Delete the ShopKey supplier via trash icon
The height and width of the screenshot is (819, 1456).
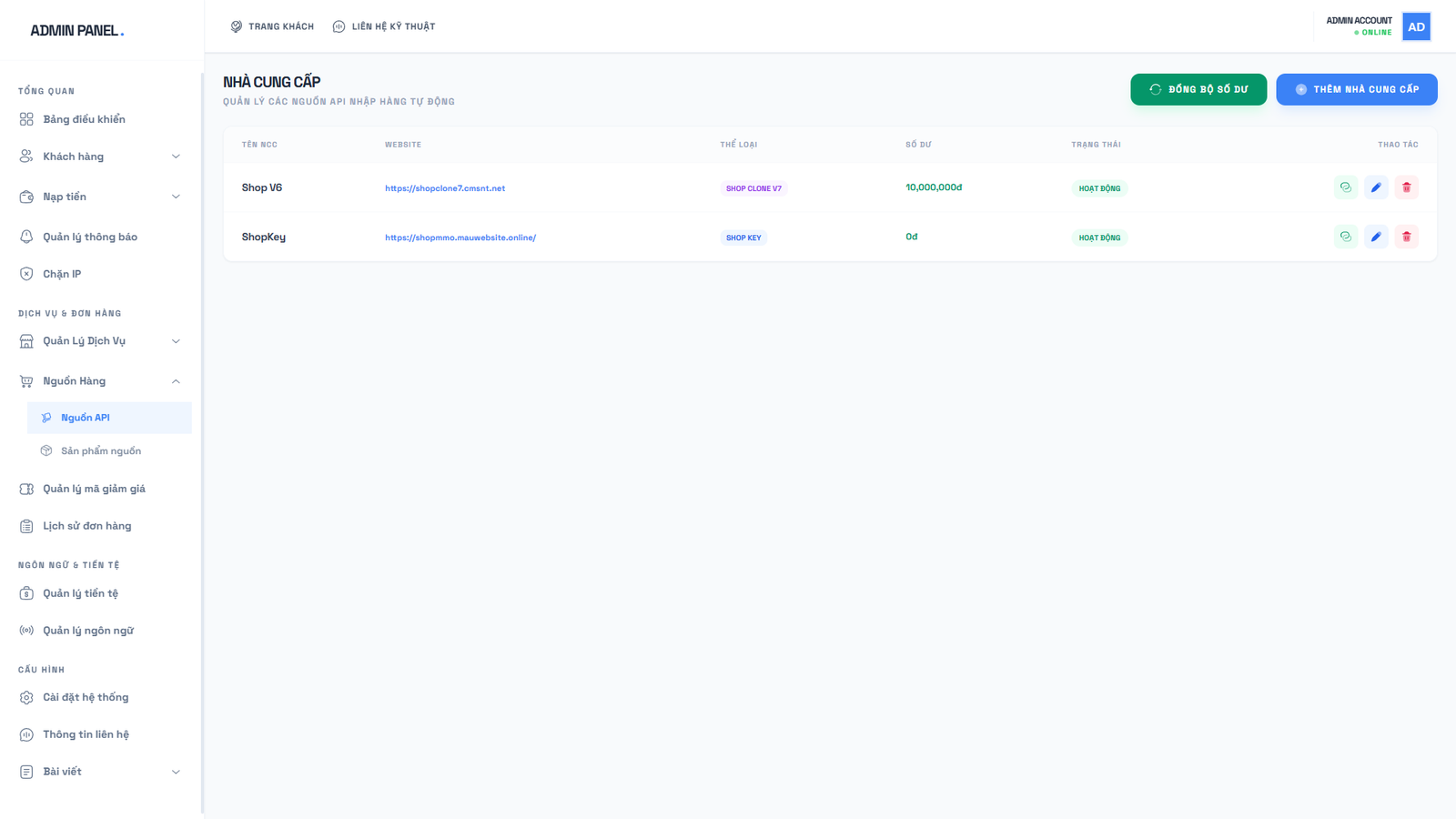click(1406, 237)
